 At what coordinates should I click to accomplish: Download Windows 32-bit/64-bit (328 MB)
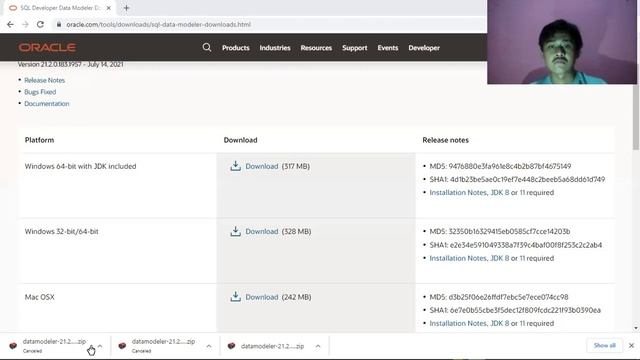tap(262, 231)
